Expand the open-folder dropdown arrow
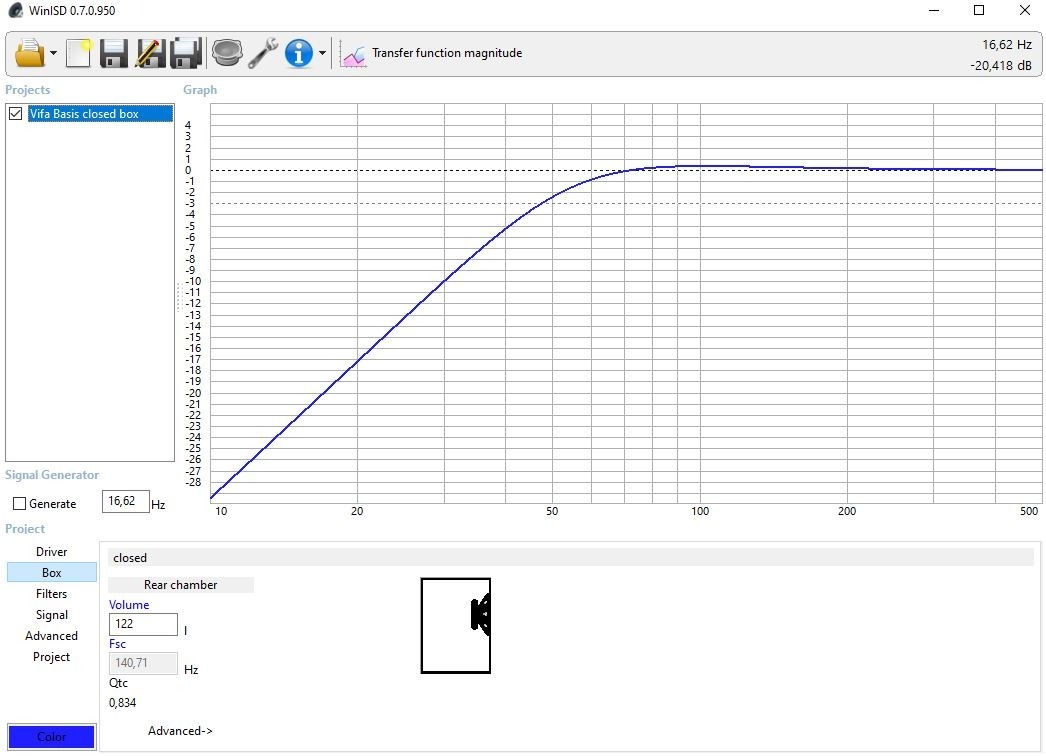This screenshot has height=756, width=1046. [53, 53]
